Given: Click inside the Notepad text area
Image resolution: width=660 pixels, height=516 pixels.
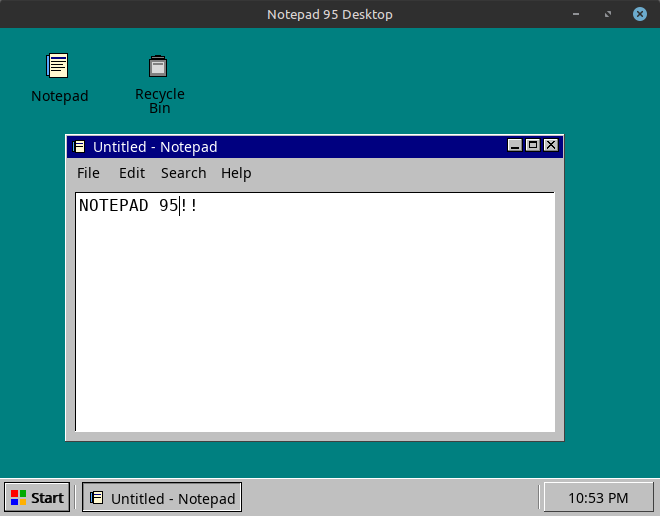Looking at the screenshot, I should point(315,312).
